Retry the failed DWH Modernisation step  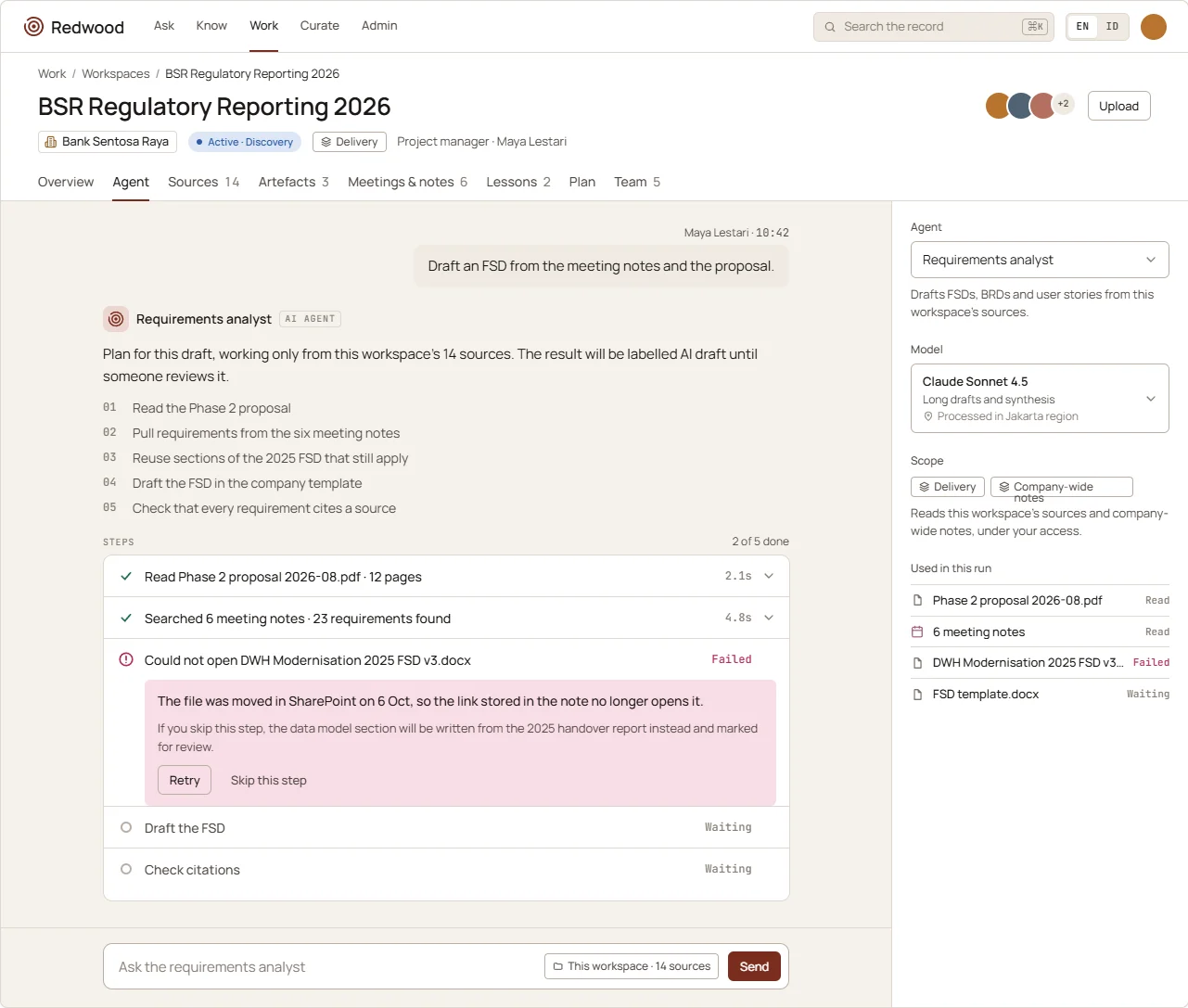tap(185, 780)
